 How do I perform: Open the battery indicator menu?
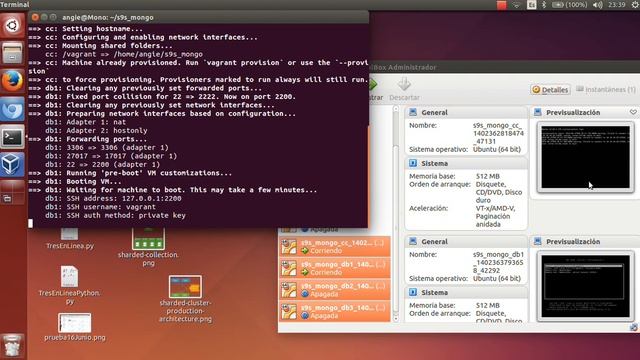tap(569, 5)
